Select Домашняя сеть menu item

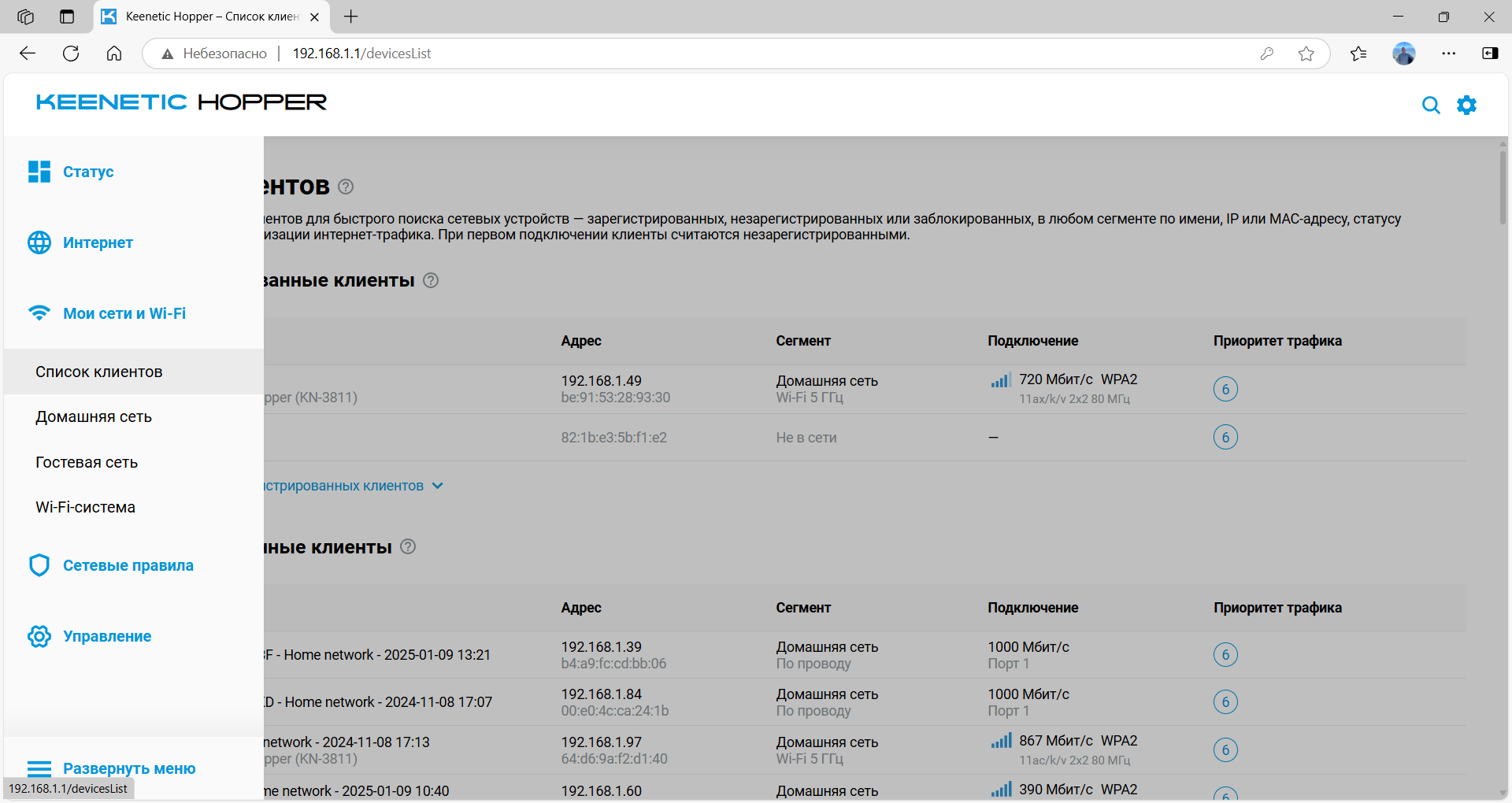pyautogui.click(x=94, y=416)
